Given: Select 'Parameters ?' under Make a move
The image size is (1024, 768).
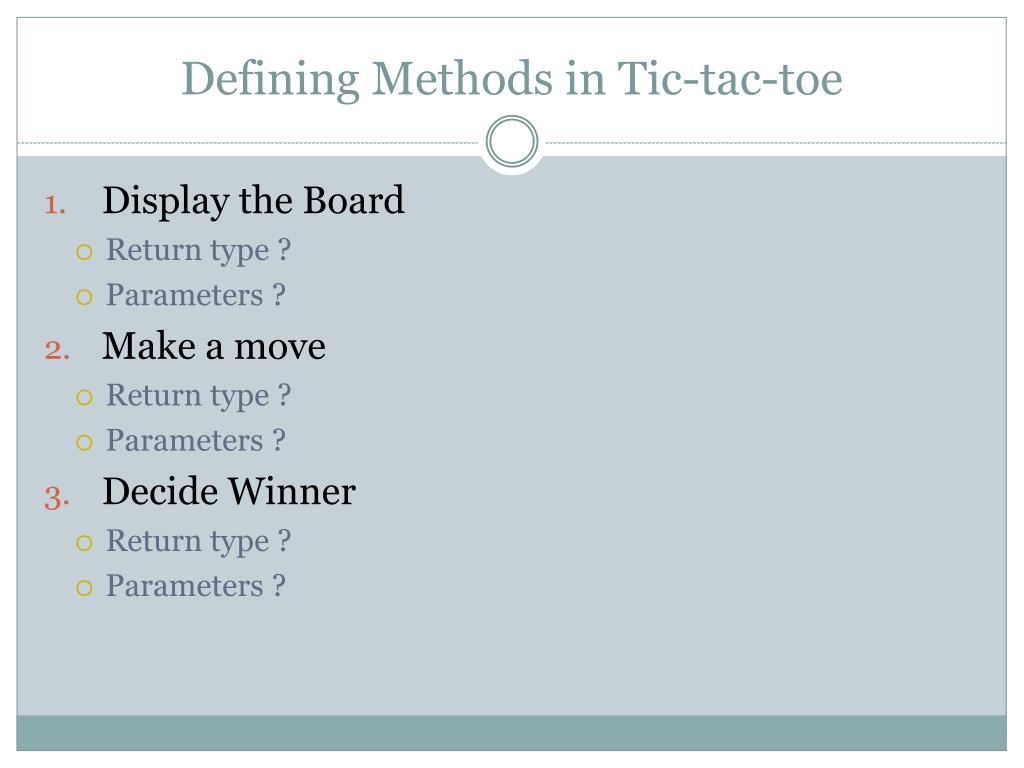Looking at the screenshot, I should click(196, 441).
